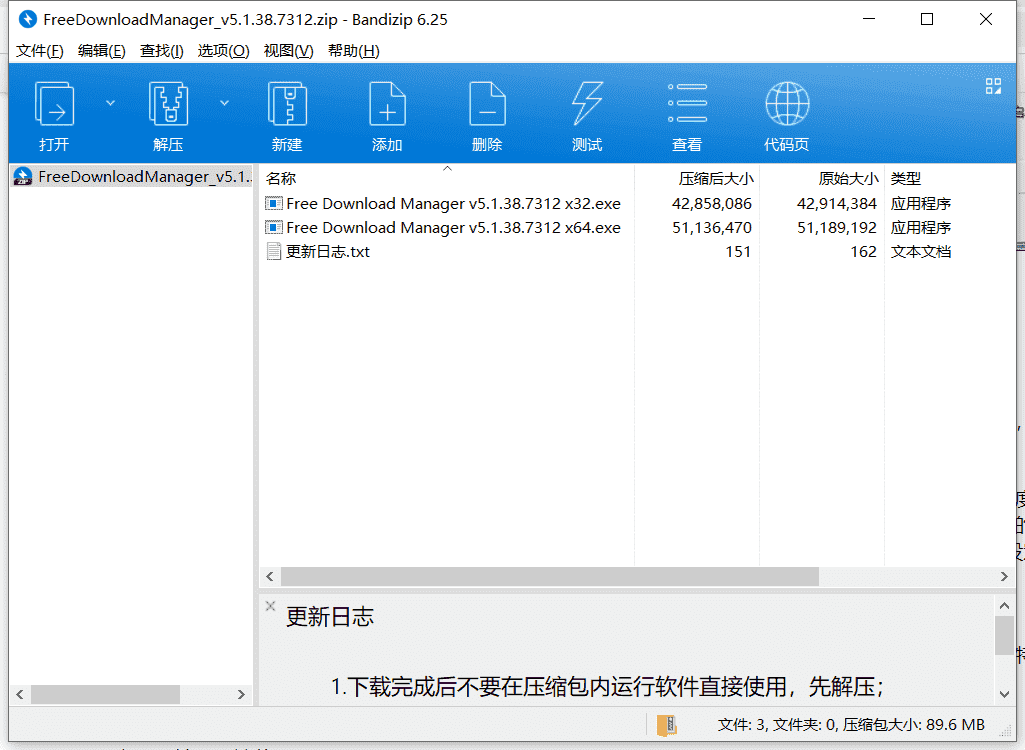The width and height of the screenshot is (1025, 750).
Task: Minimize the Bandizip window
Action: tap(869, 20)
